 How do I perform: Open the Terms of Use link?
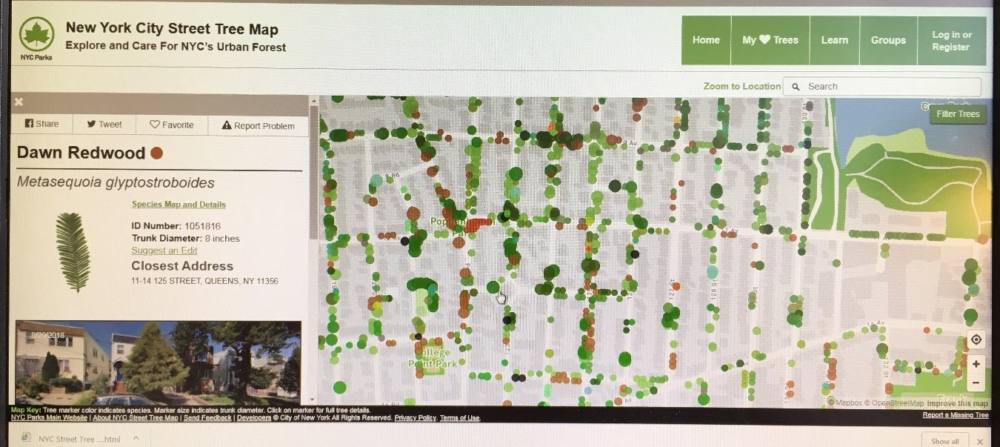click(460, 418)
